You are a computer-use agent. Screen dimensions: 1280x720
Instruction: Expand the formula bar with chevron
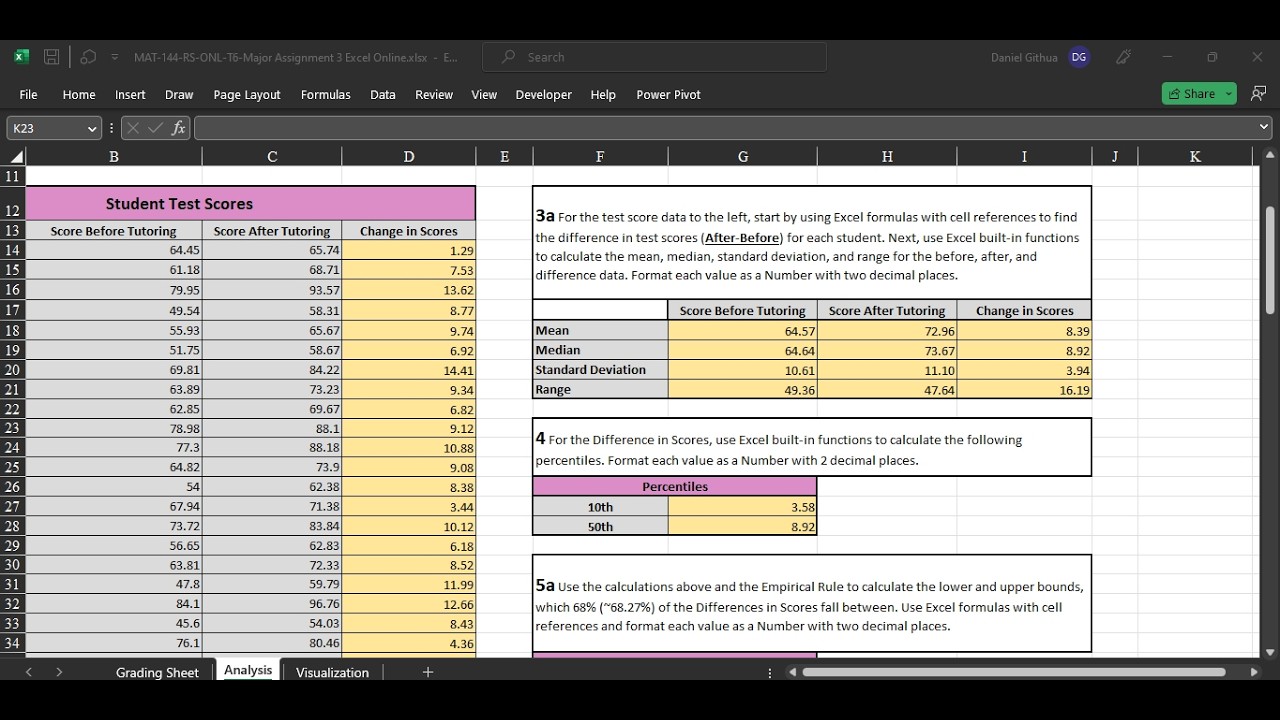tap(1264, 128)
